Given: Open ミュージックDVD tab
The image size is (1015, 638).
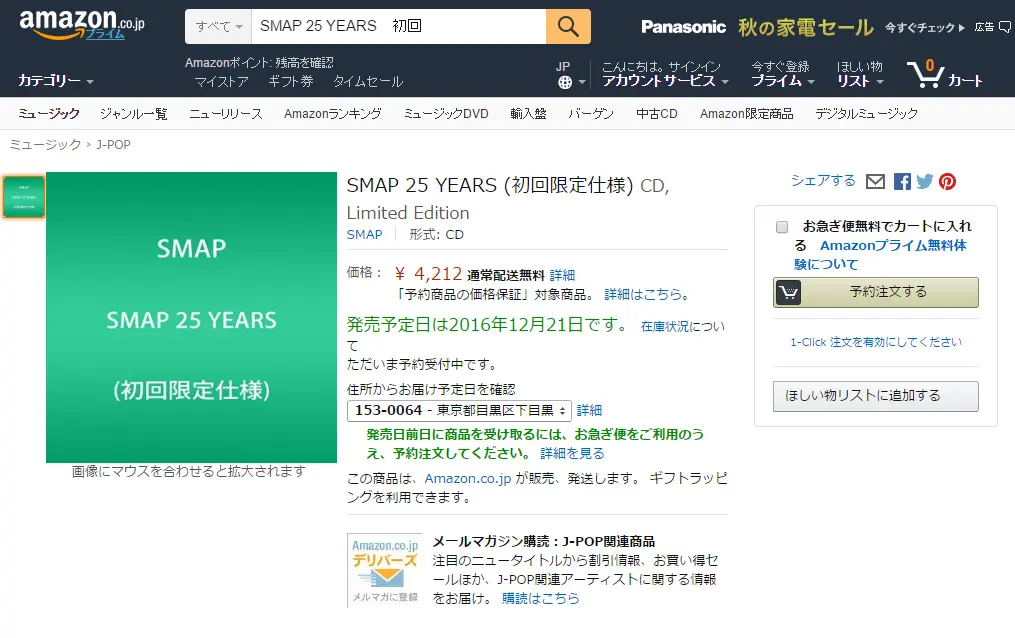Looking at the screenshot, I should (446, 114).
